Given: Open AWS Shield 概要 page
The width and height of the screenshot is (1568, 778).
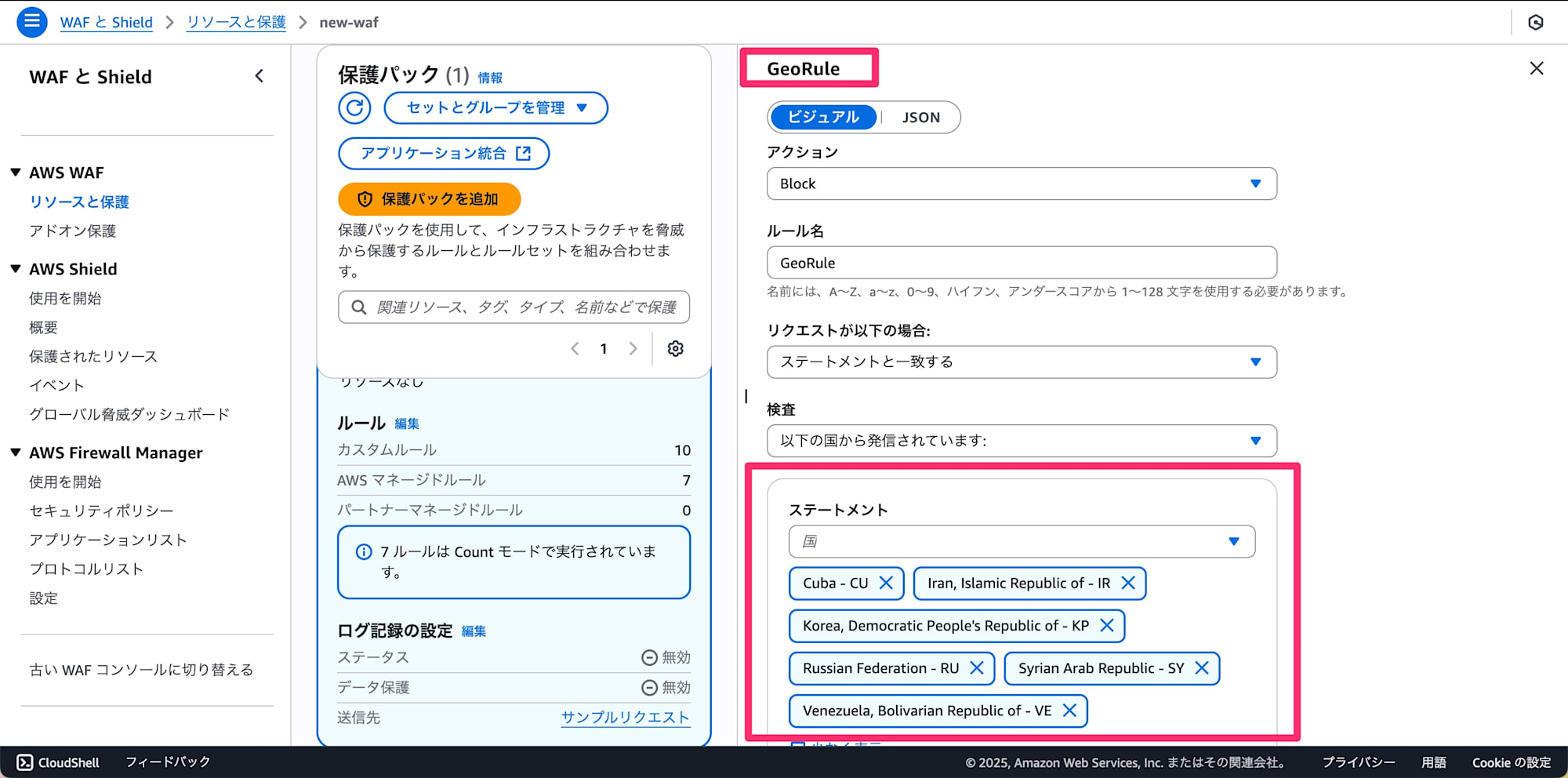Looking at the screenshot, I should pos(44,327).
